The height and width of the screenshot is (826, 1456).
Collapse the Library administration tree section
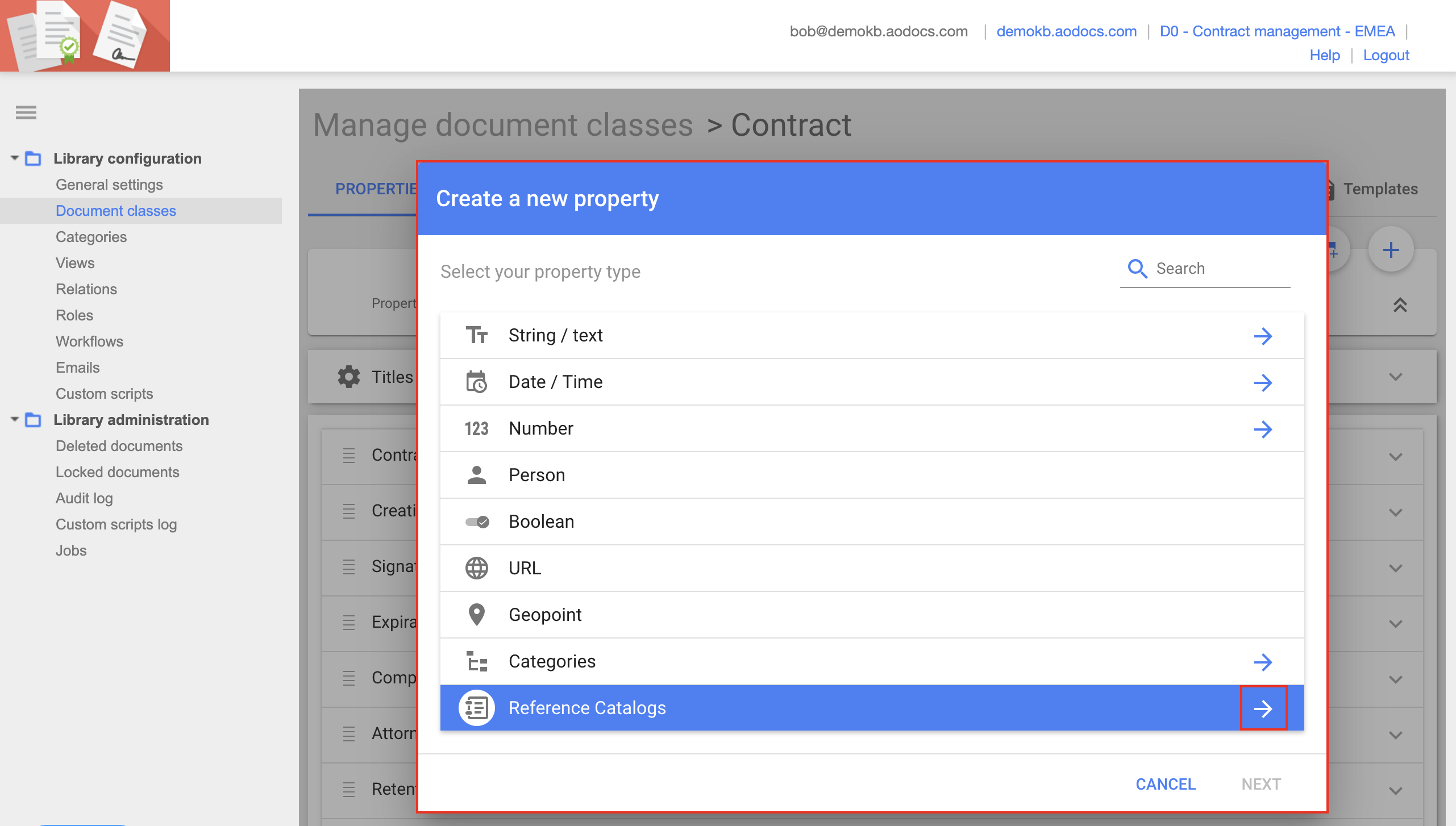tap(15, 419)
